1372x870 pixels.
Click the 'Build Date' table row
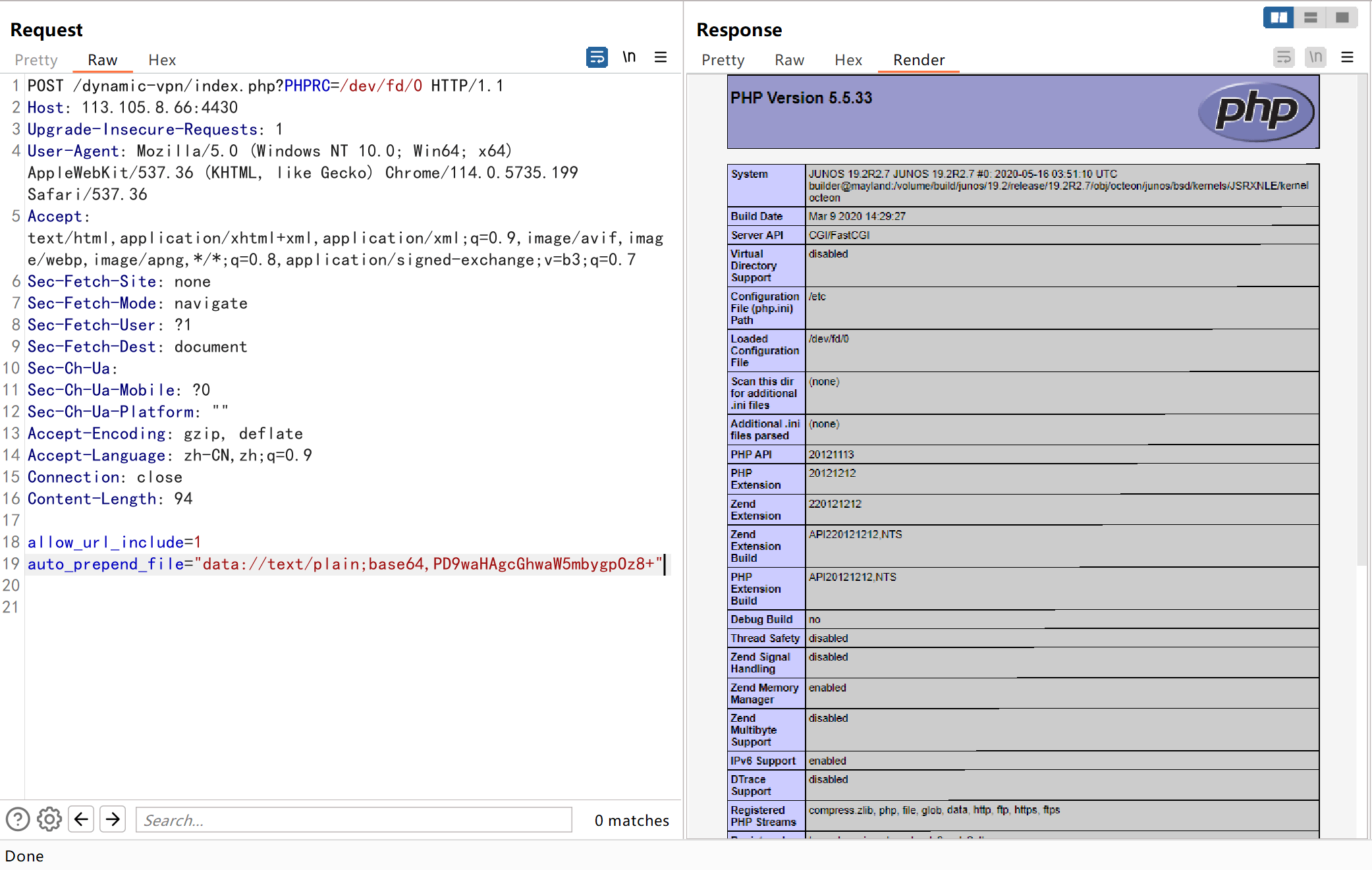(1023, 216)
